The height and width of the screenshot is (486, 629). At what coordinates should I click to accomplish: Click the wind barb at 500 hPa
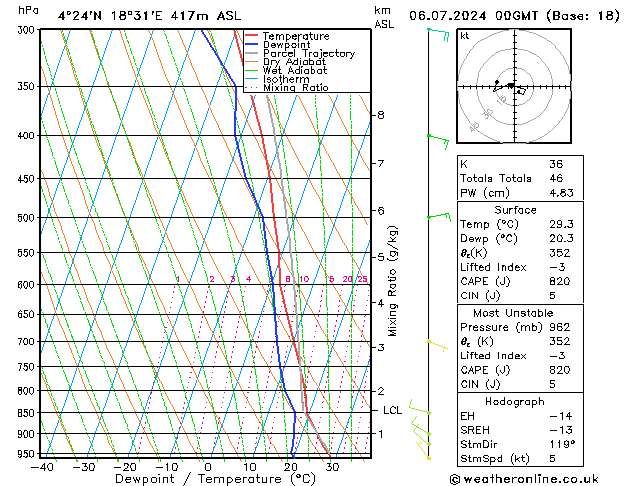[438, 215]
